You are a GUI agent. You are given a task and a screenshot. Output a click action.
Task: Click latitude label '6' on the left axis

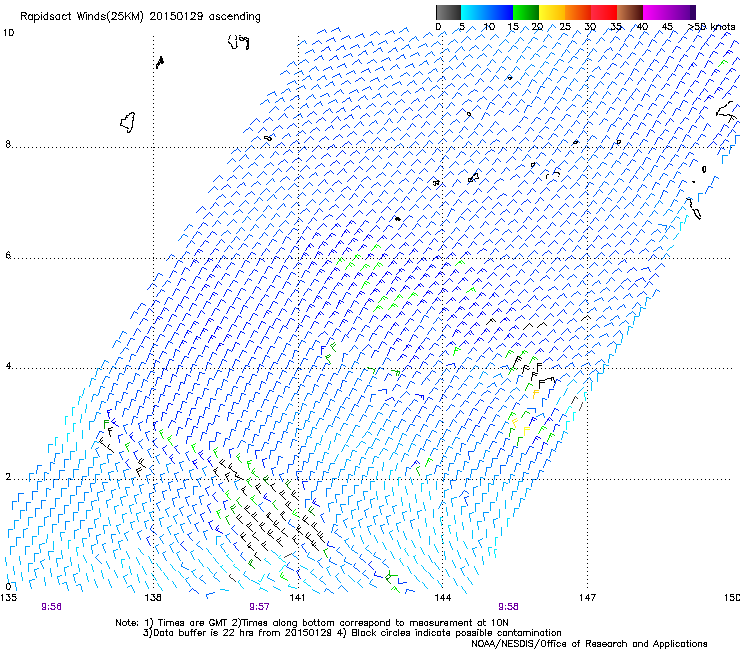[x=8, y=255]
